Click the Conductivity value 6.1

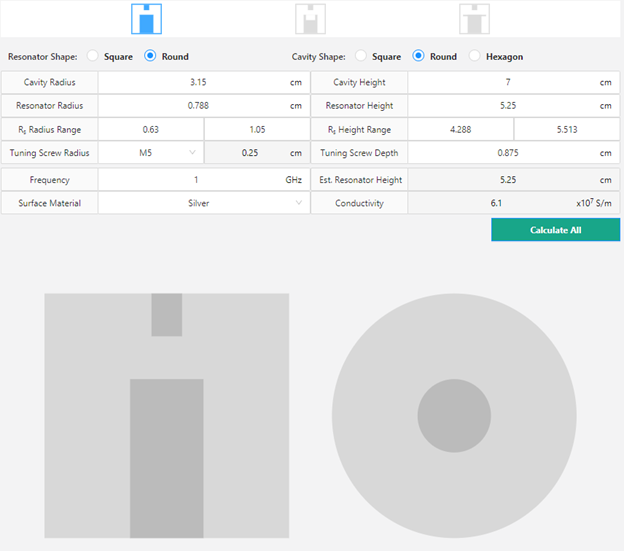point(513,203)
